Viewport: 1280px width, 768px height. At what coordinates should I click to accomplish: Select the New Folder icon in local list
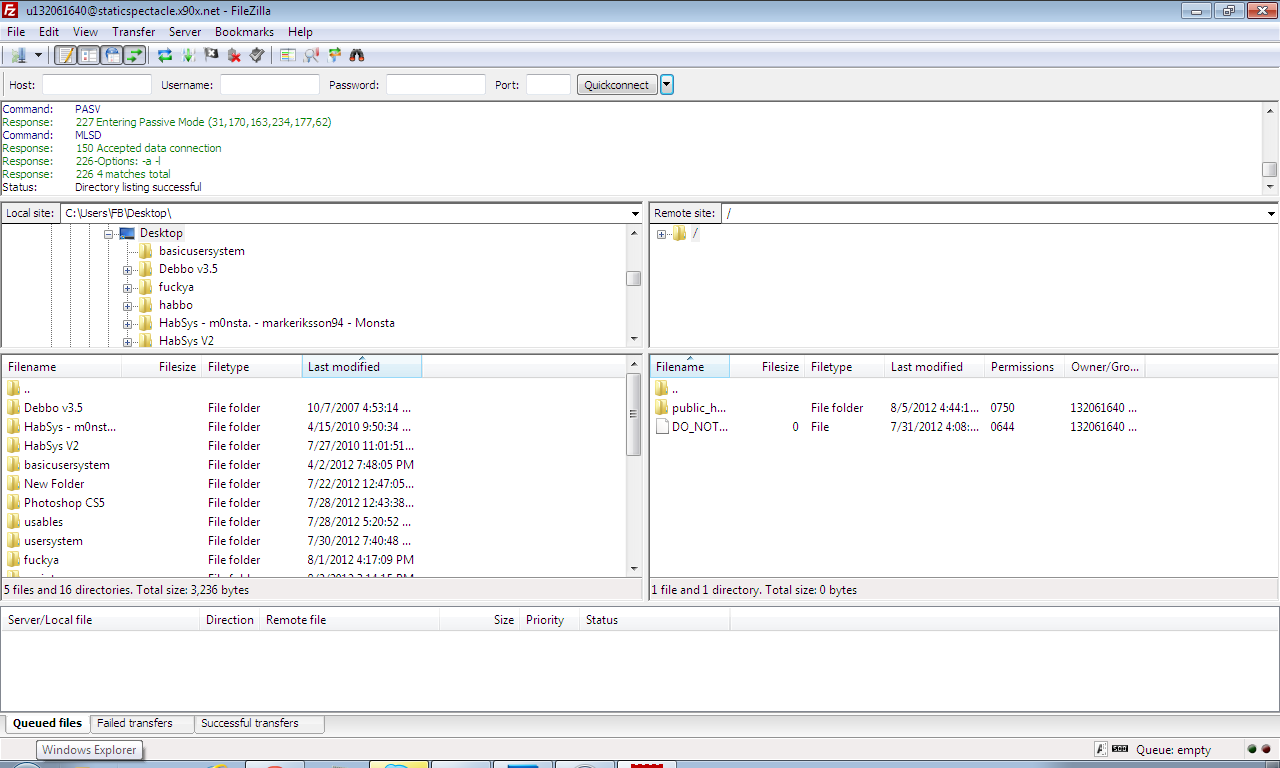click(x=13, y=484)
